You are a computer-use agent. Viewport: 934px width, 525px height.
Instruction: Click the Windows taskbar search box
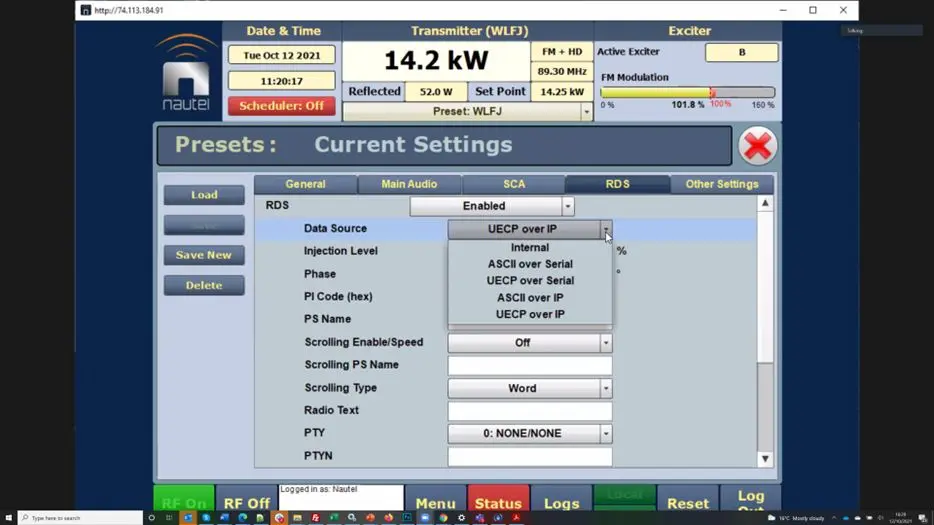[x=80, y=518]
